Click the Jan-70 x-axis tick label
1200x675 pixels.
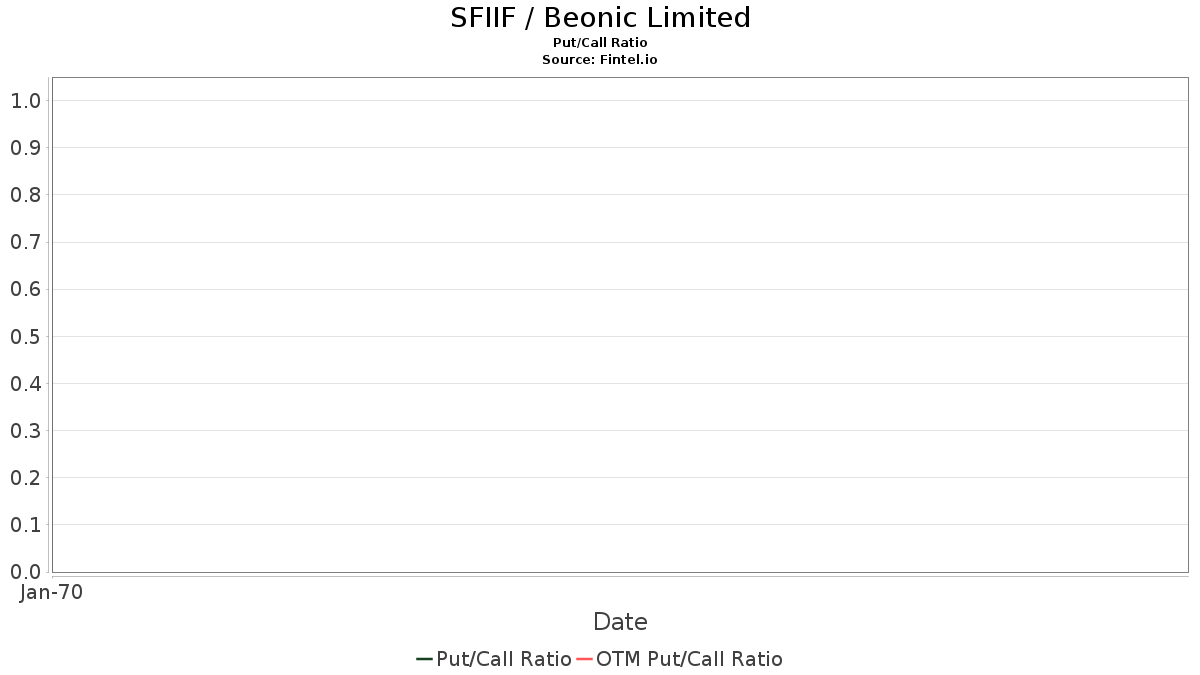click(x=51, y=592)
